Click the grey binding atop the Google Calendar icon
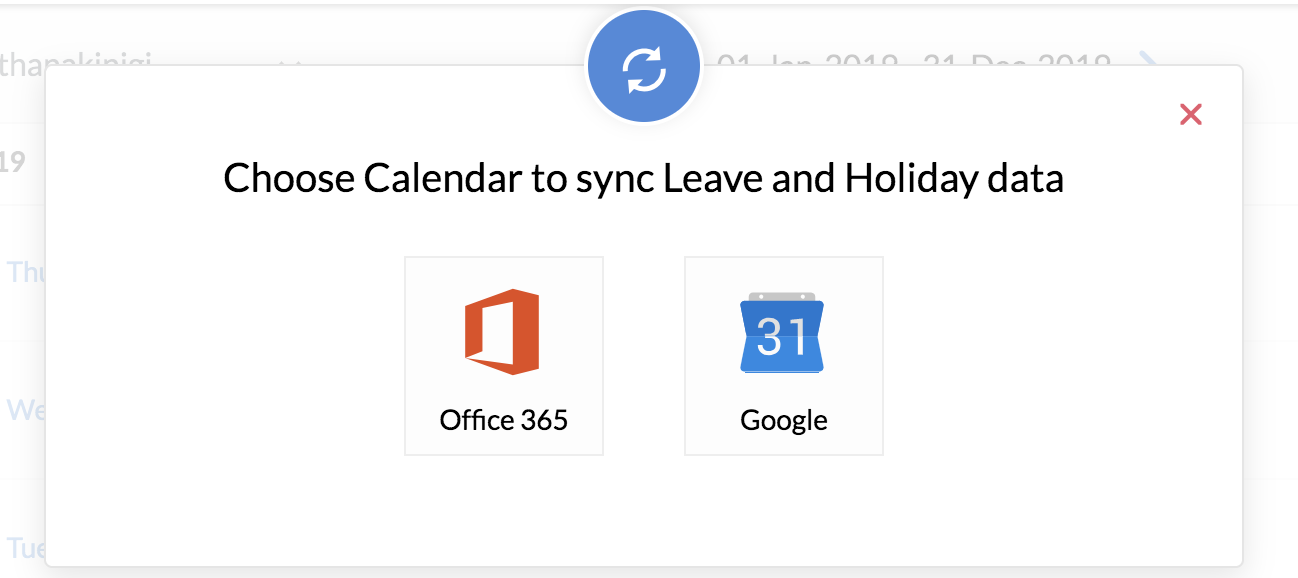 pos(782,297)
